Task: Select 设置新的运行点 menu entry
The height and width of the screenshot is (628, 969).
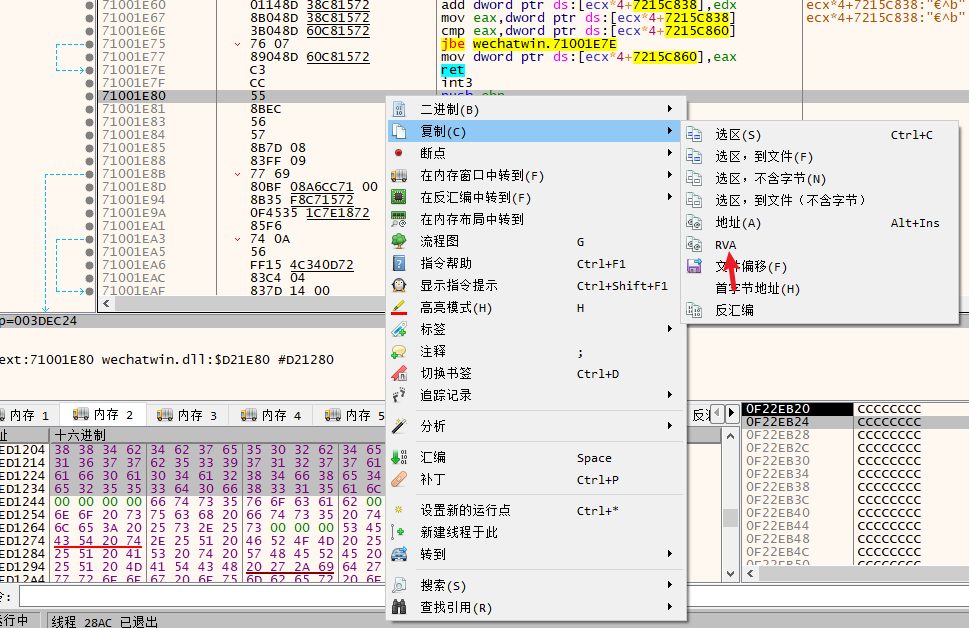Action: point(467,510)
